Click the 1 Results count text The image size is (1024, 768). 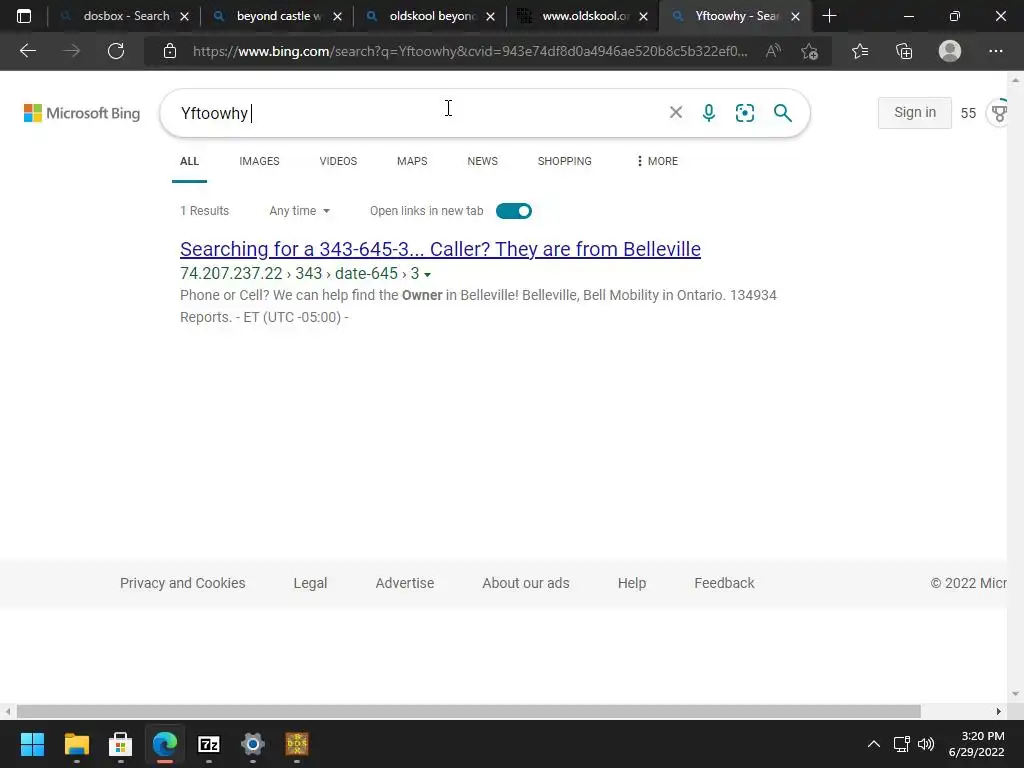204,211
